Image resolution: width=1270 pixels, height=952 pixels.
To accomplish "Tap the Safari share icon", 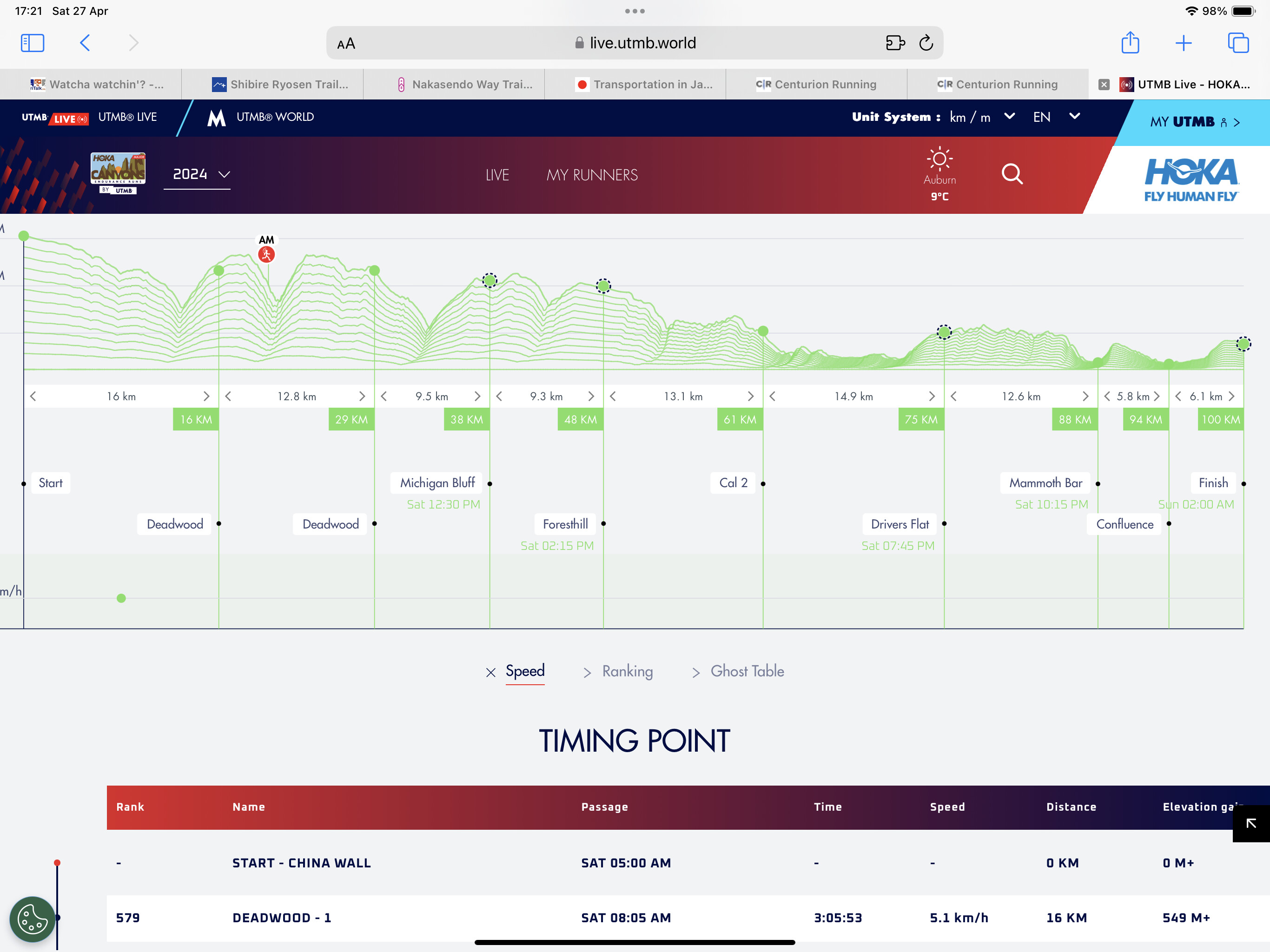I will pyautogui.click(x=1130, y=43).
